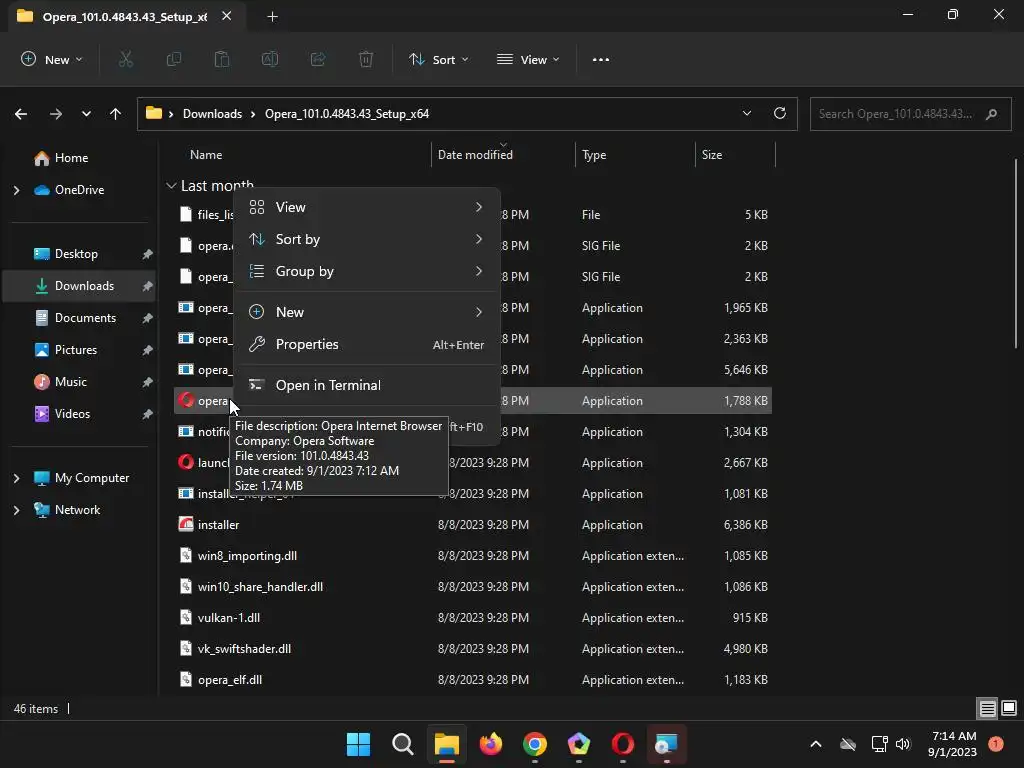
Task: Select win8_importing.dll file
Action: (x=473, y=556)
